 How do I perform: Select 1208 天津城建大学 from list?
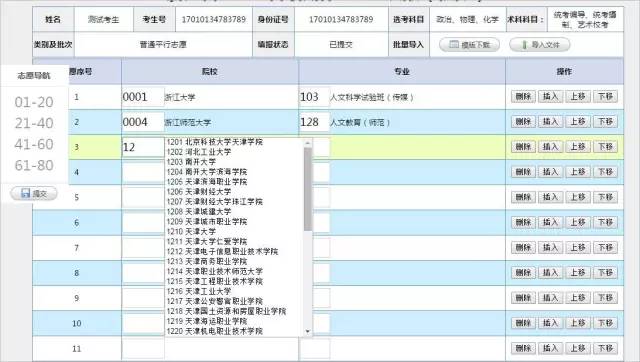(x=199, y=212)
